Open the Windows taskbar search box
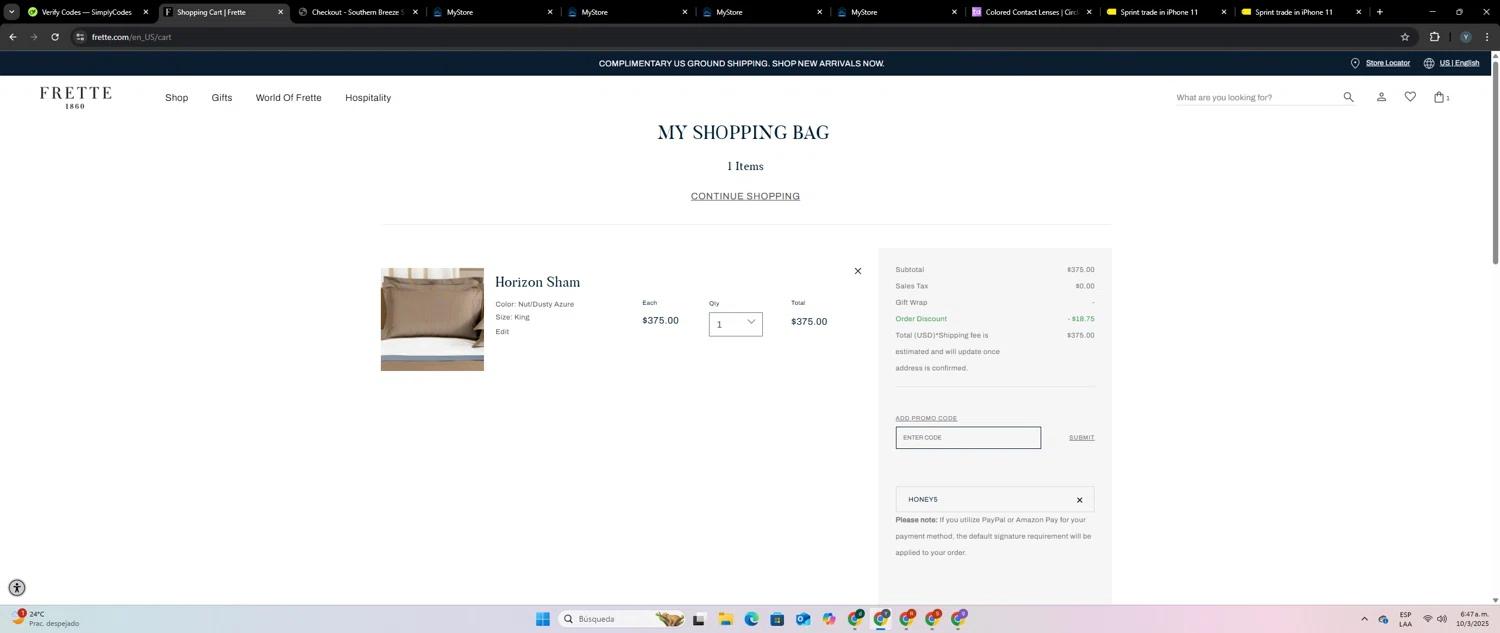The width and height of the screenshot is (1500, 633). pos(621,619)
